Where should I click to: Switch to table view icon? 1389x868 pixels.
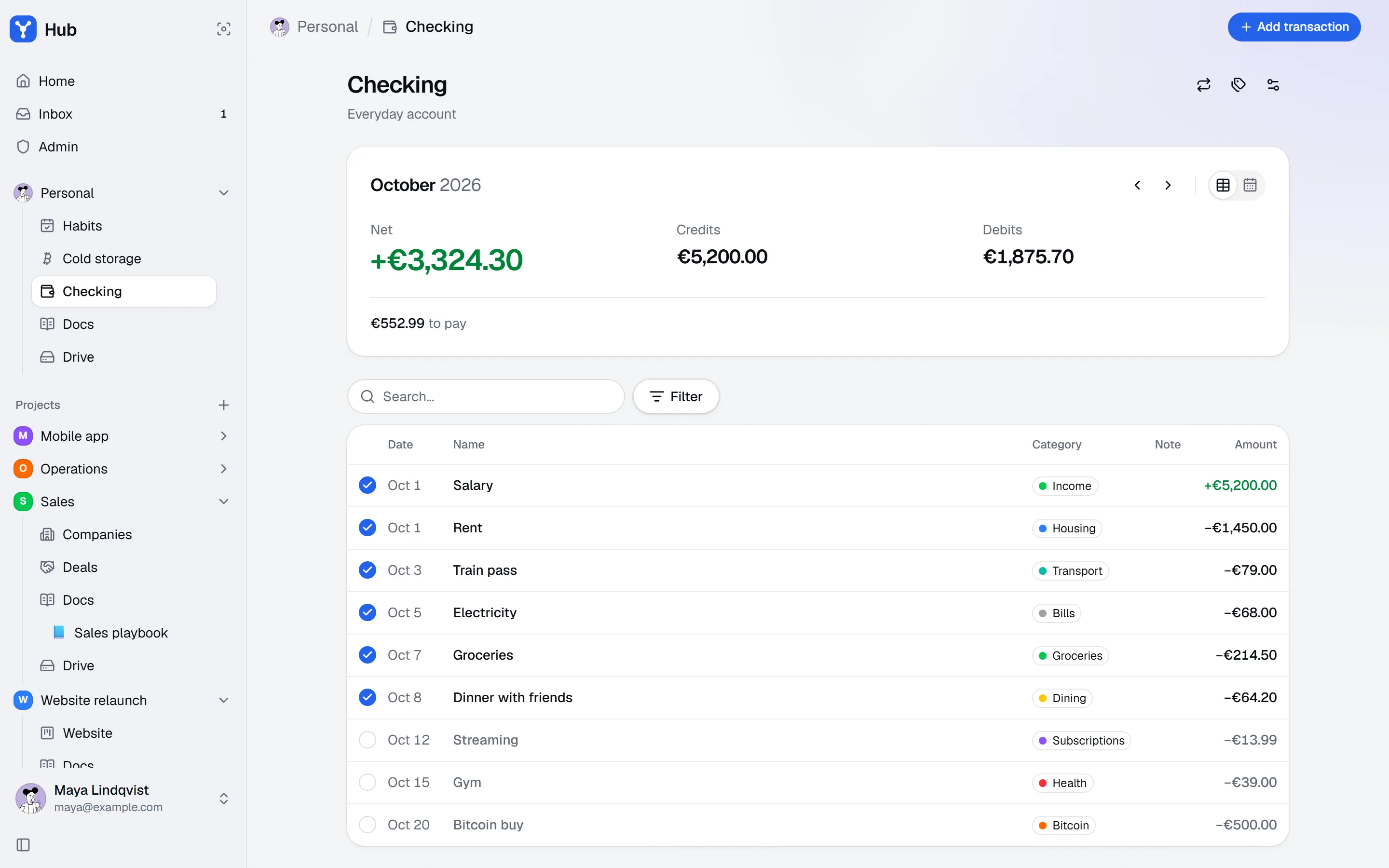[1223, 185]
